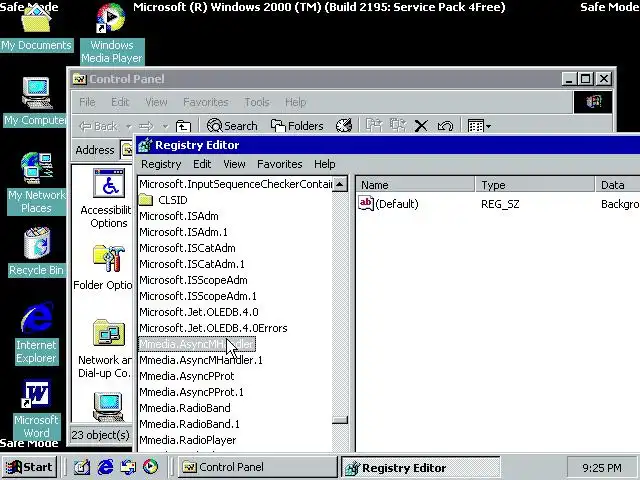Open the Start menu

click(x=29, y=467)
